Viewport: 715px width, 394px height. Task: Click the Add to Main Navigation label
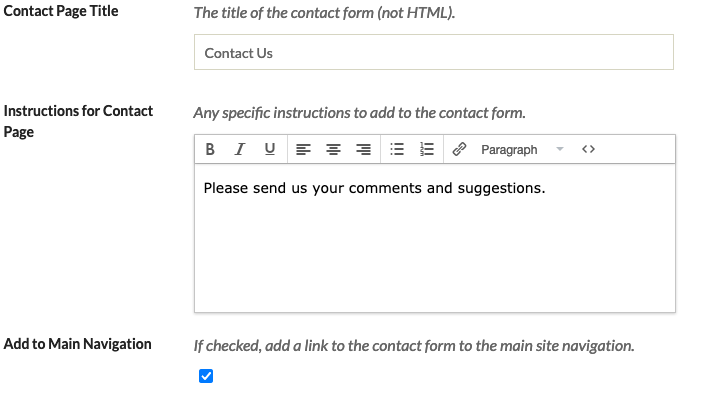78,344
